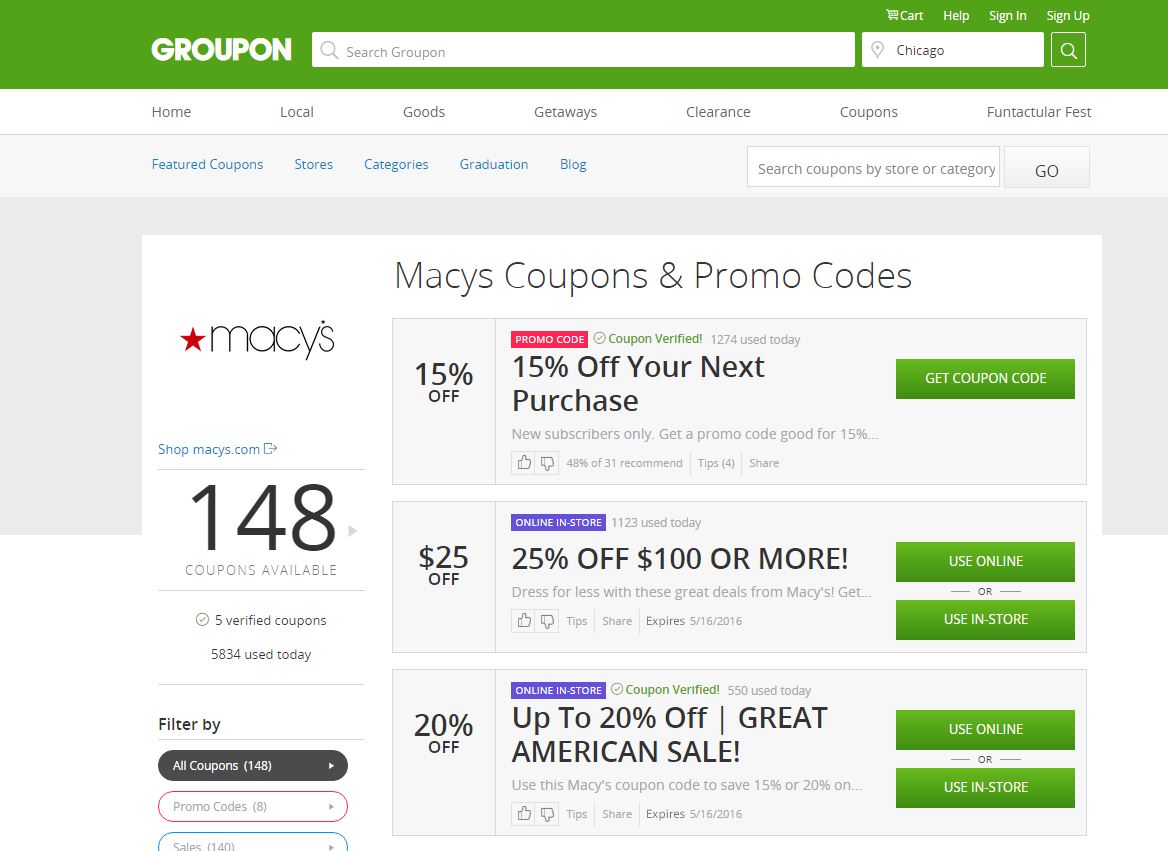1168x851 pixels.
Task: Click the Search Groupon input field
Action: [x=583, y=50]
